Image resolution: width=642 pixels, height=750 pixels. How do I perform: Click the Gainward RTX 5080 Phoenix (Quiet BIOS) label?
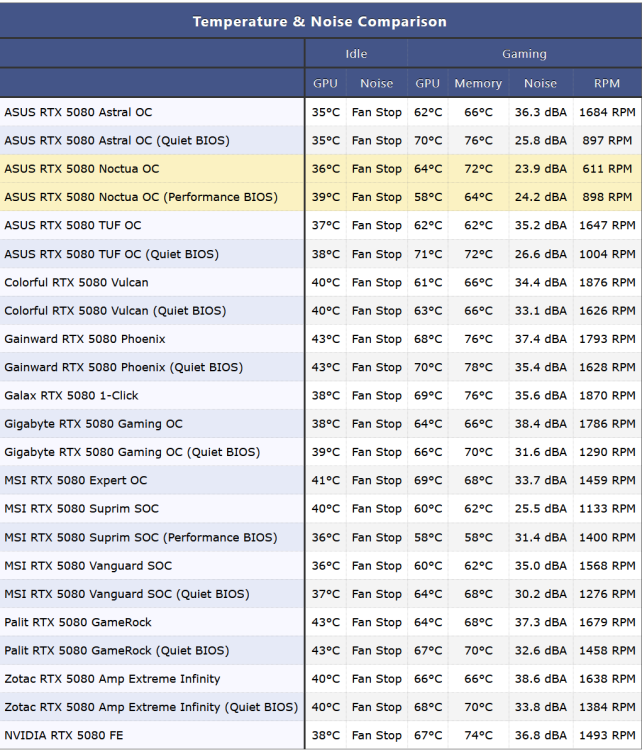coord(124,367)
